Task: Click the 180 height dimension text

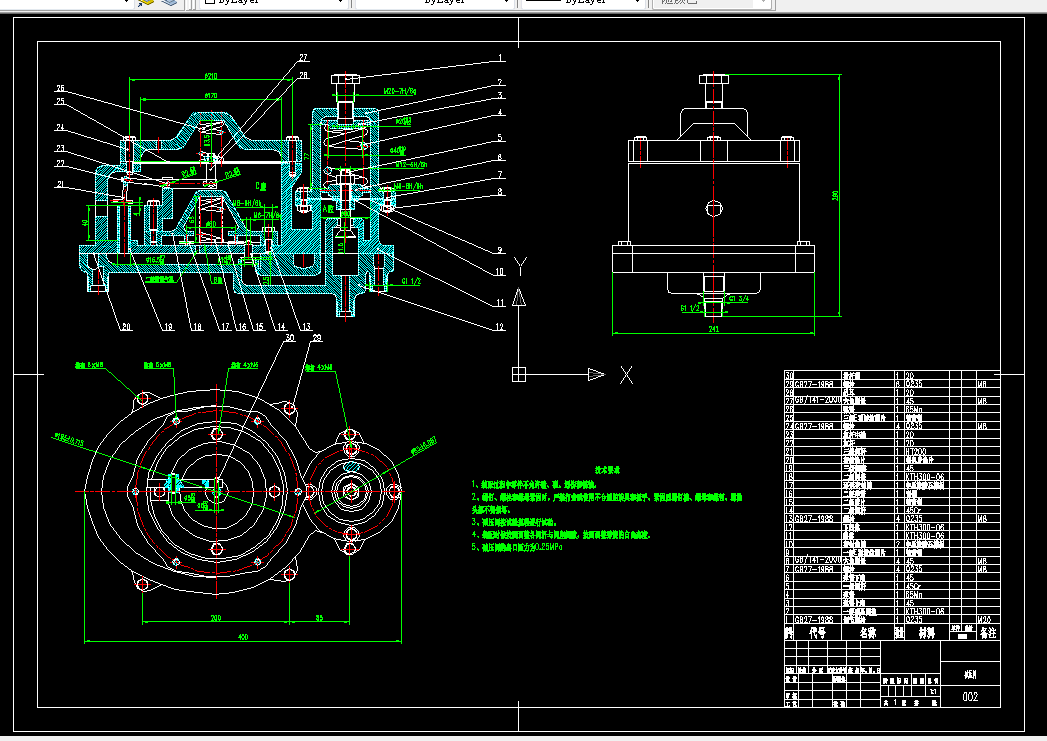Action: pyautogui.click(x=835, y=196)
